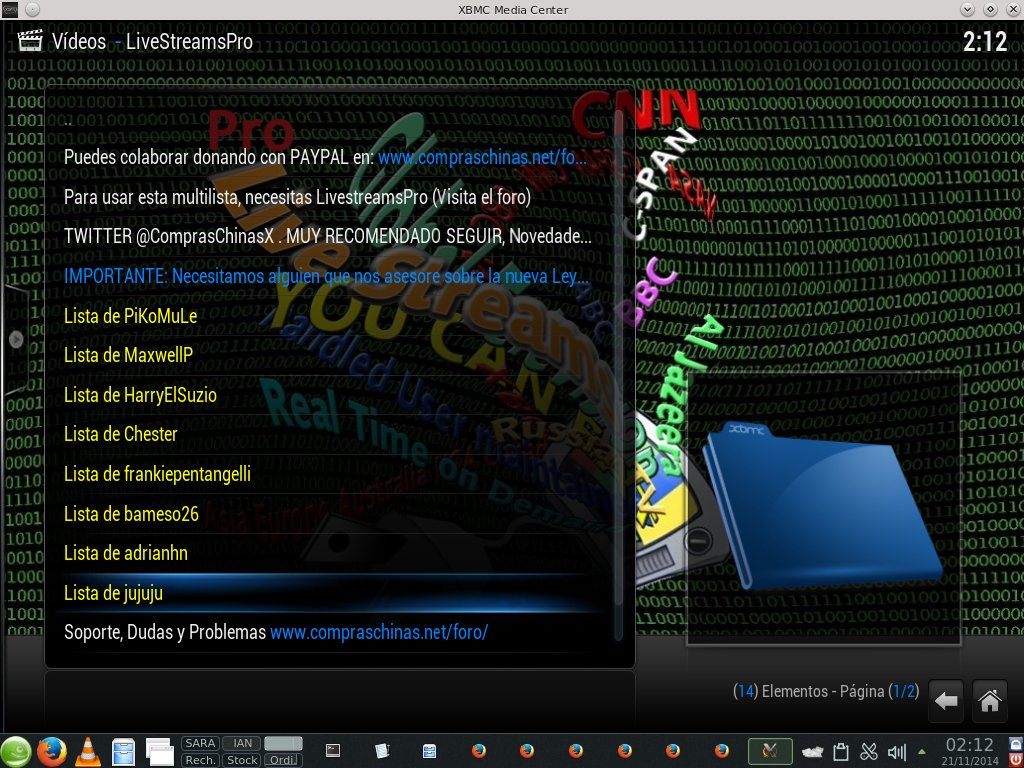Viewport: 1024px width, 768px height.
Task: Switch to the text editor task in taskbar
Action: click(382, 751)
